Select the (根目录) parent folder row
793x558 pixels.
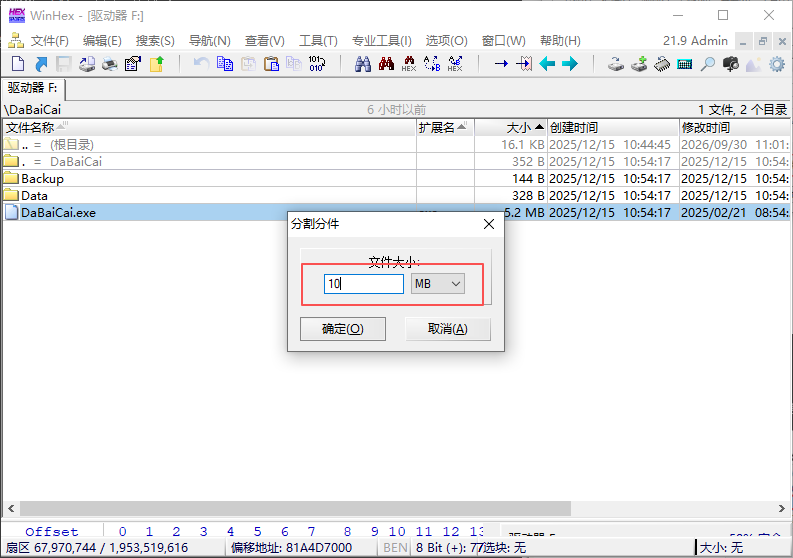click(x=396, y=145)
